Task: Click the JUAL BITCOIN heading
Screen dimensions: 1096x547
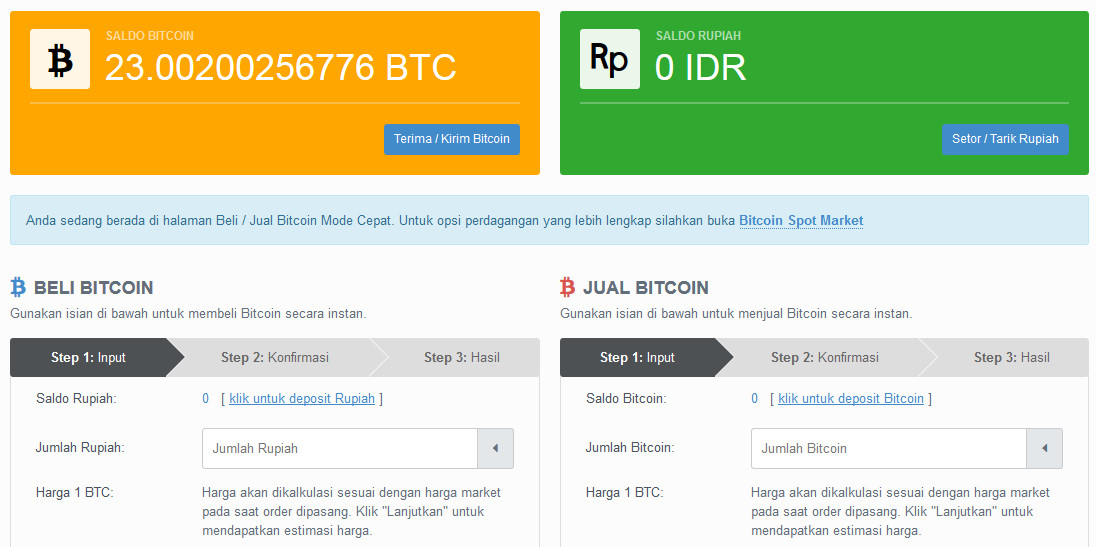Action: (645, 287)
